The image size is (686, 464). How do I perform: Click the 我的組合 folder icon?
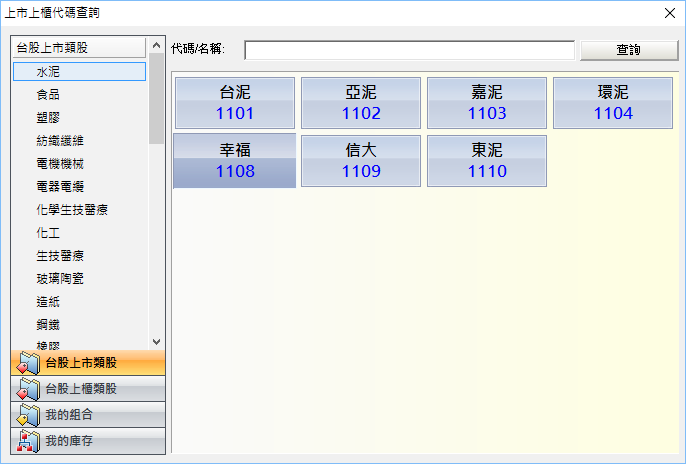point(27,415)
